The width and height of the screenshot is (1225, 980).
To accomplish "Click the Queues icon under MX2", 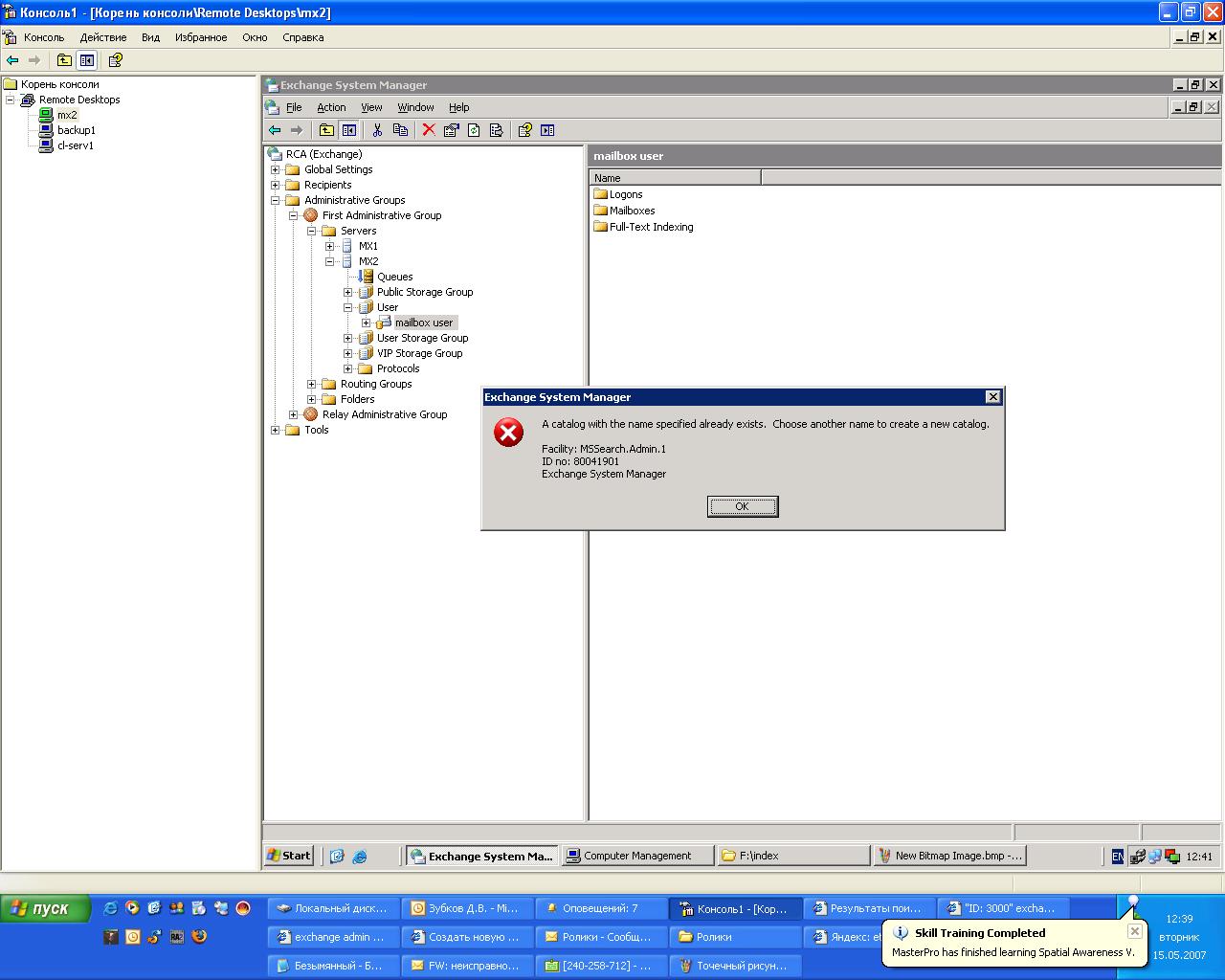I will click(367, 277).
